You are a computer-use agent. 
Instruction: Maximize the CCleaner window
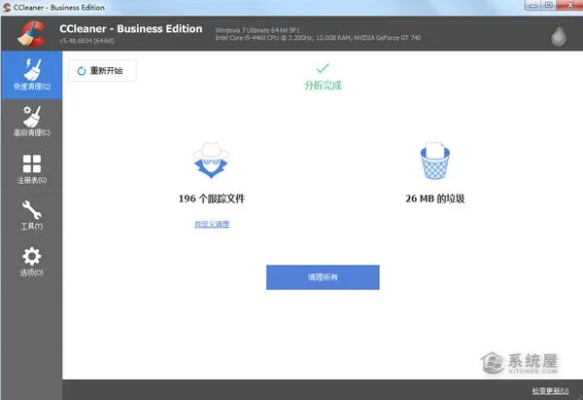point(548,5)
